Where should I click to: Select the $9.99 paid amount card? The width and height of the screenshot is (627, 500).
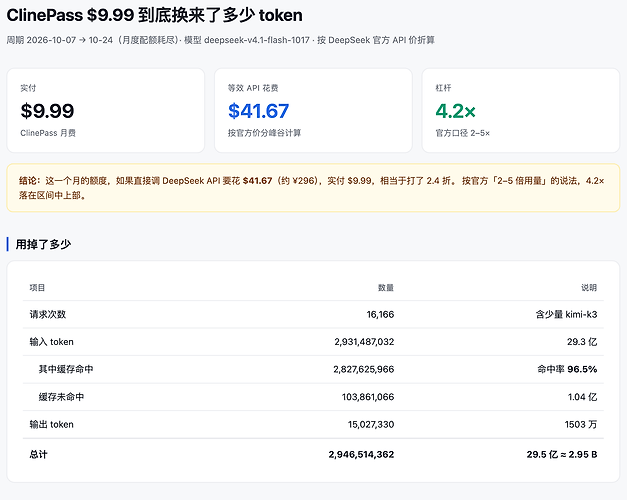[106, 110]
